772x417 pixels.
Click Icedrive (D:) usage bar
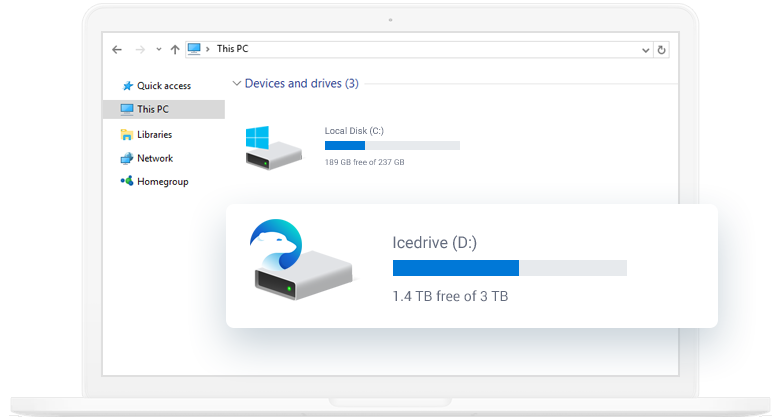coord(510,268)
